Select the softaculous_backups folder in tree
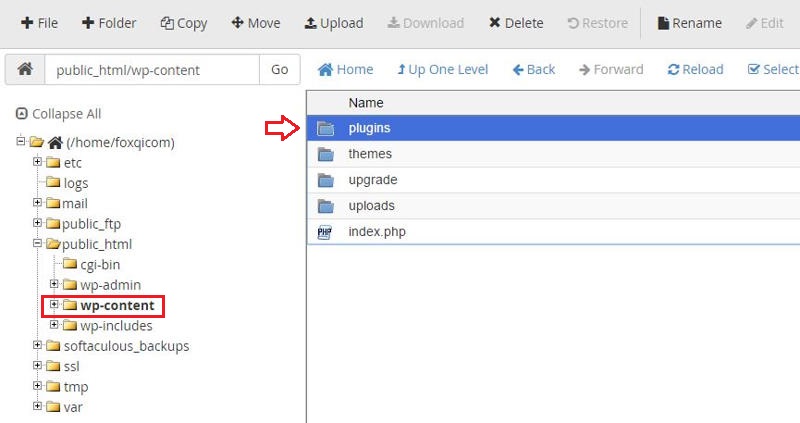800x423 pixels. tap(126, 346)
